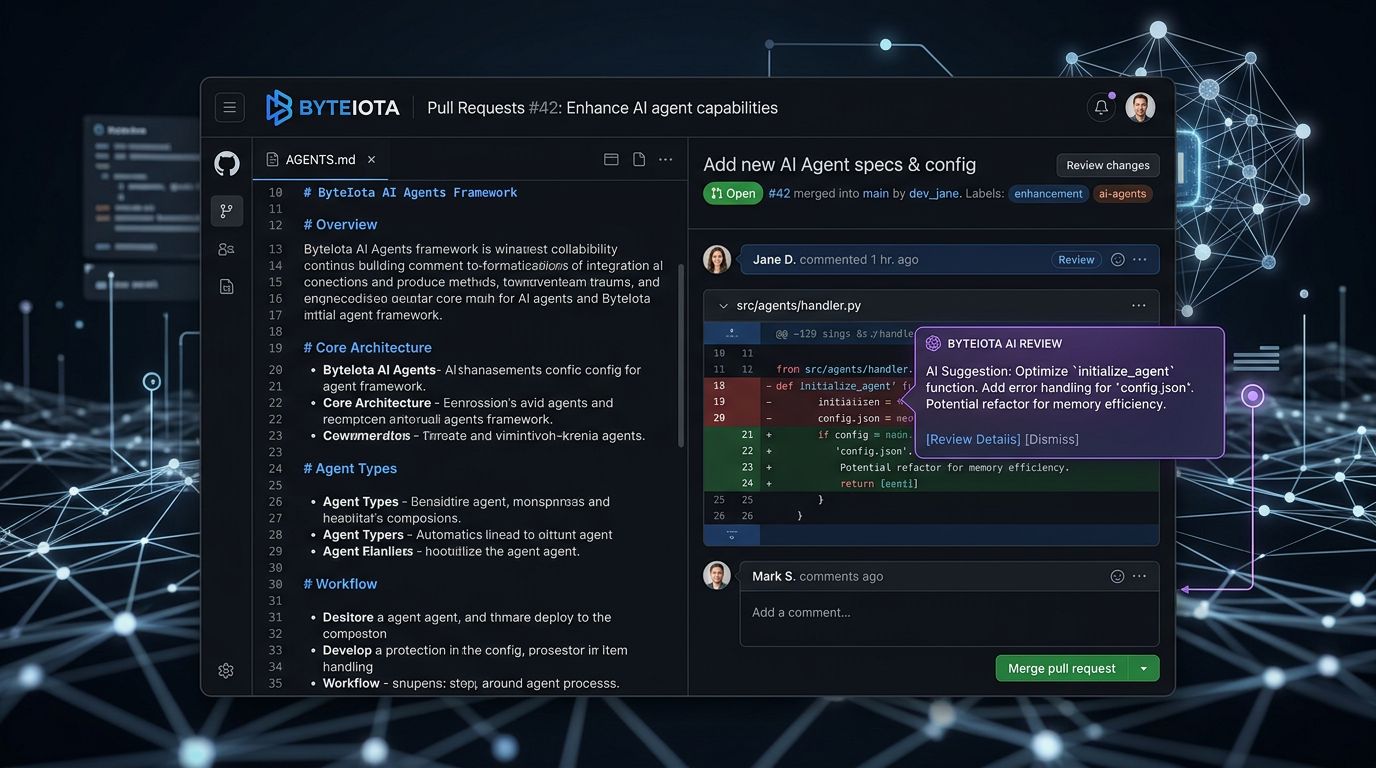Open the settings gear in the sidebar
Image resolution: width=1376 pixels, height=768 pixels.
click(226, 671)
